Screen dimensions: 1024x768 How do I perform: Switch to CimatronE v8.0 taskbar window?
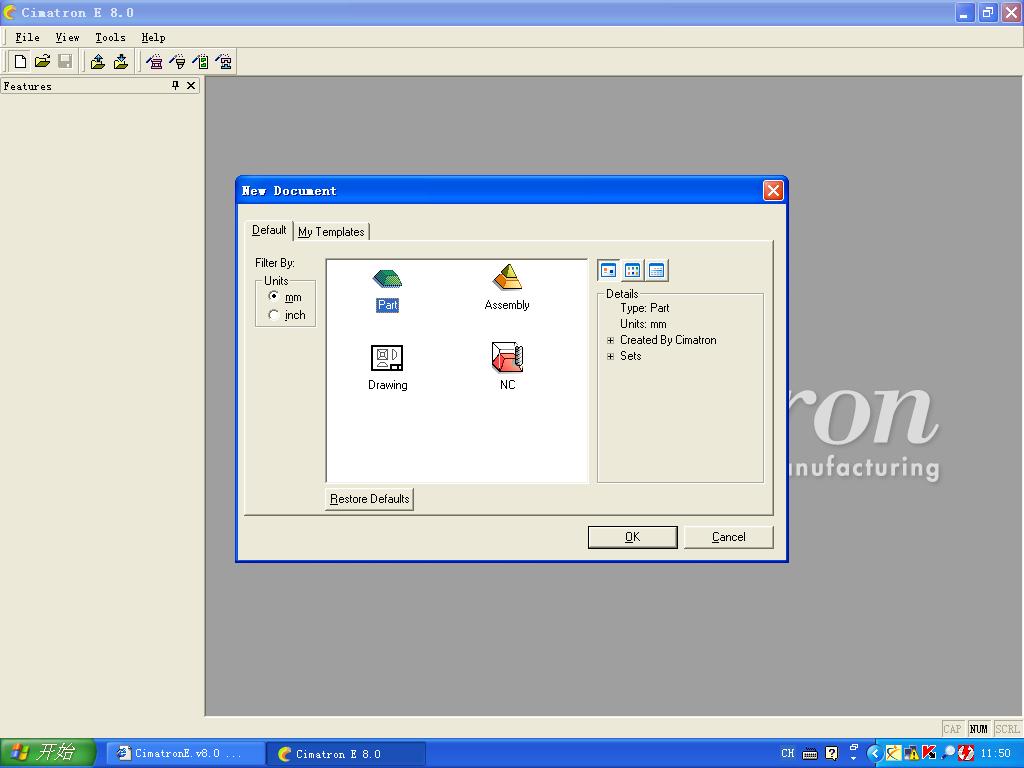(x=186, y=754)
